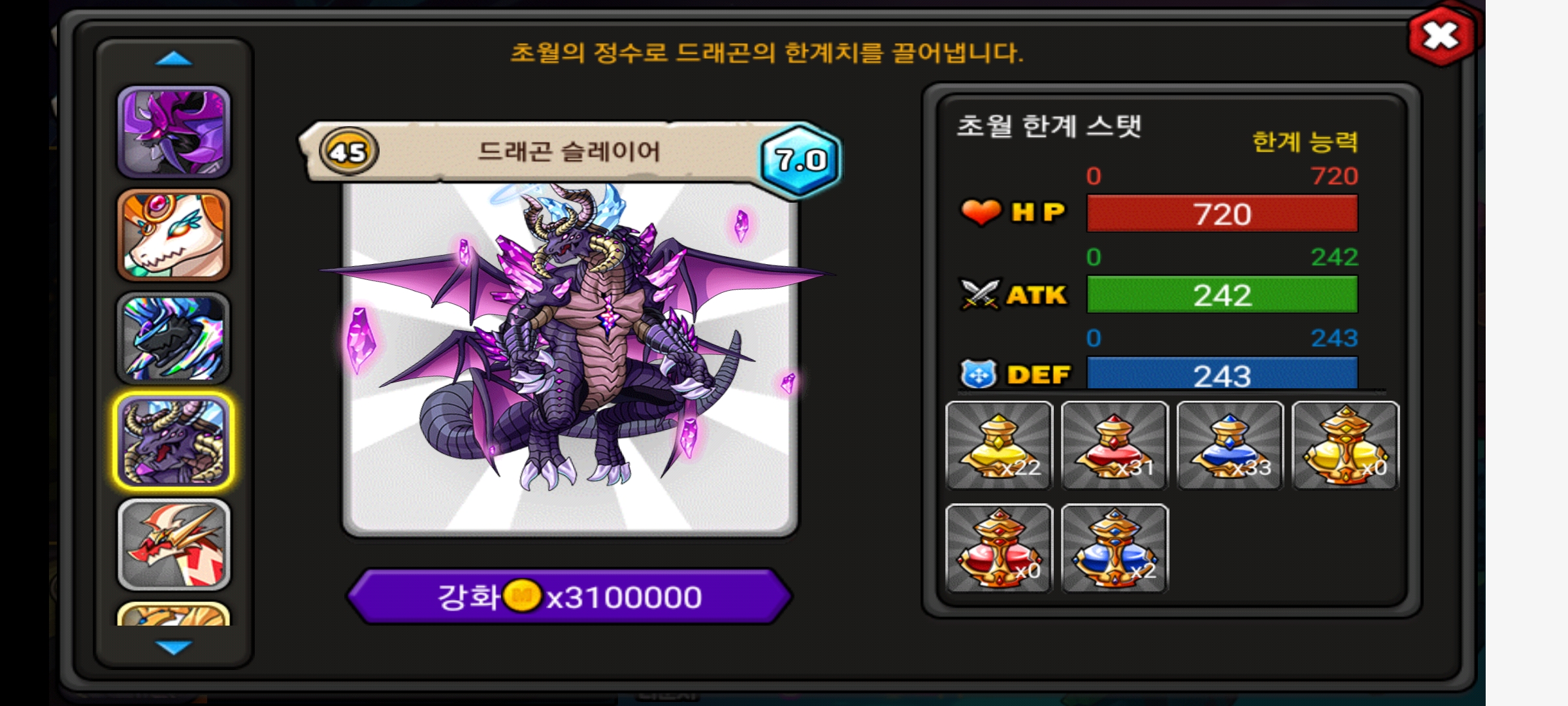
Task: Expand dragon list downward with blue arrow
Action: tap(174, 647)
